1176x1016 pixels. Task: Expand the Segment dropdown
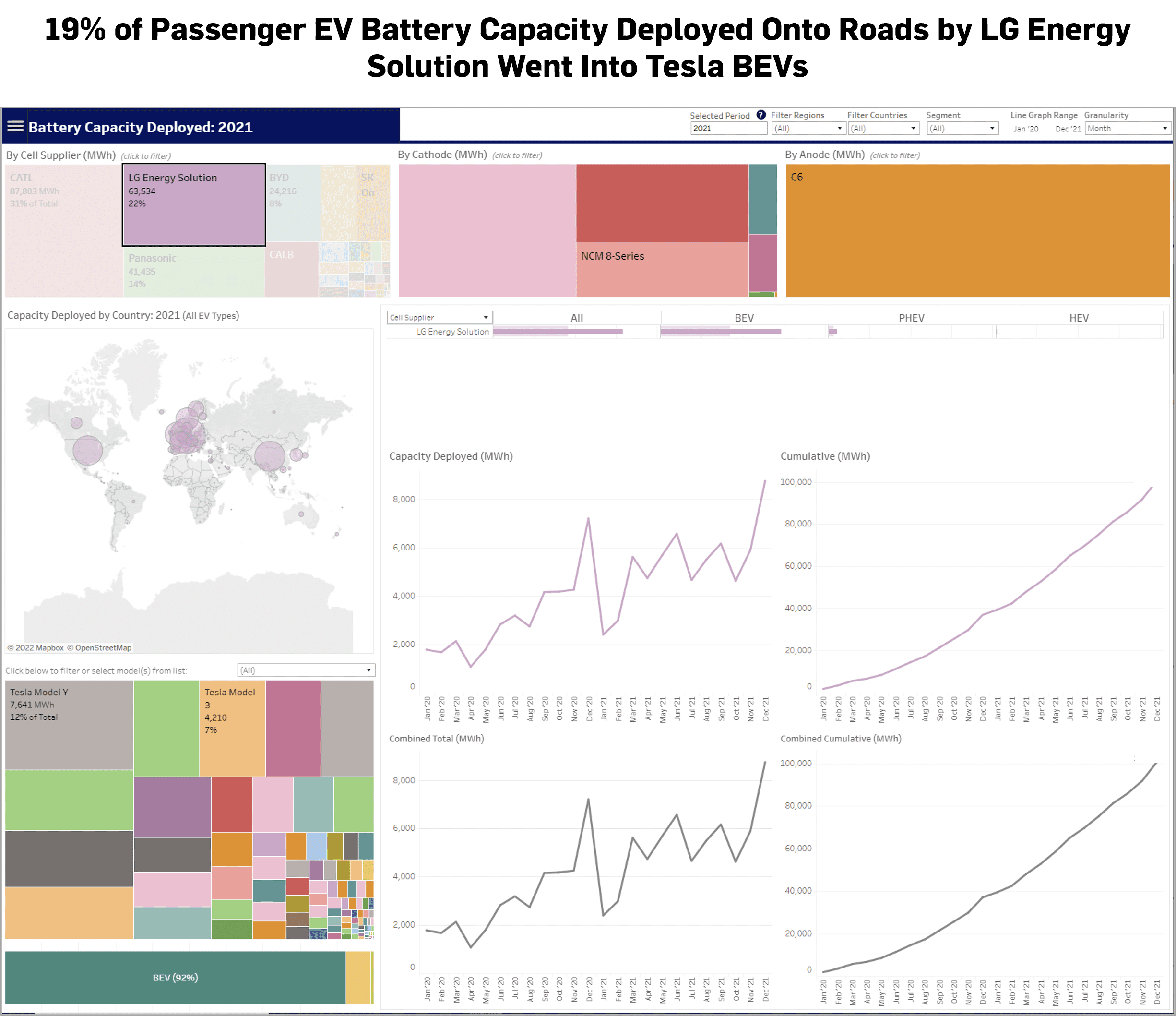click(962, 128)
